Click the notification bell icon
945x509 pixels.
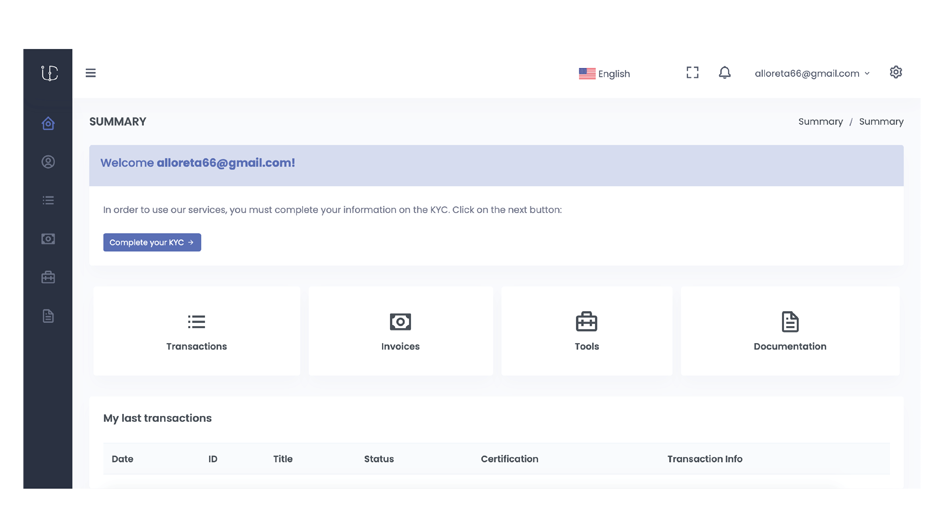click(x=724, y=73)
